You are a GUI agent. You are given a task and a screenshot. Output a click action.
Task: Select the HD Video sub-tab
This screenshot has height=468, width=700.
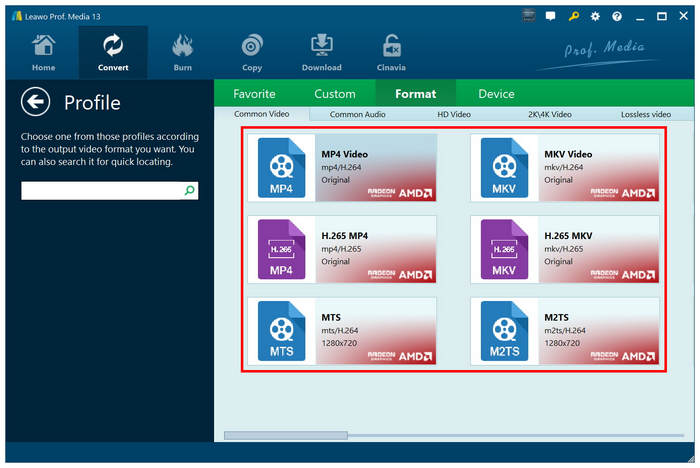(454, 114)
